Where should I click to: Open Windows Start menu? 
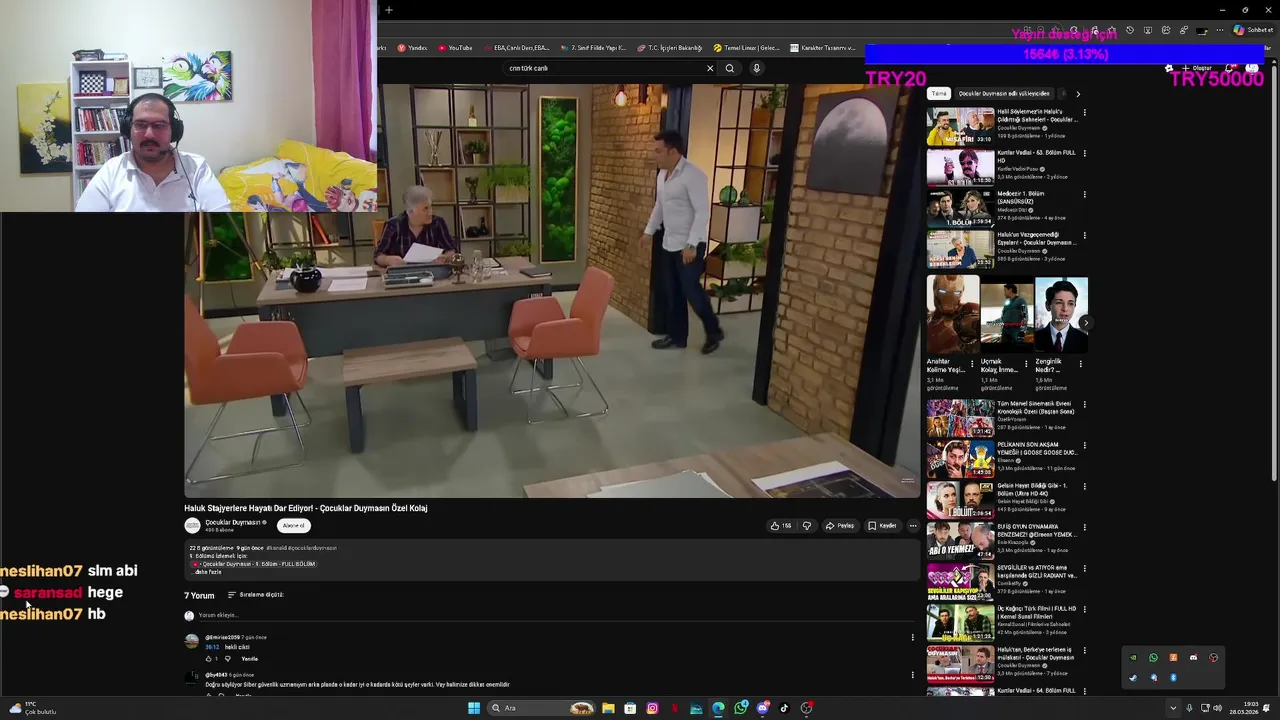coord(474,708)
